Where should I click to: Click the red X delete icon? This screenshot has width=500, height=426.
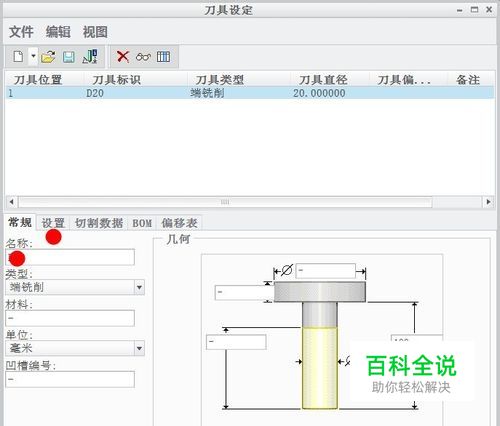click(123, 57)
